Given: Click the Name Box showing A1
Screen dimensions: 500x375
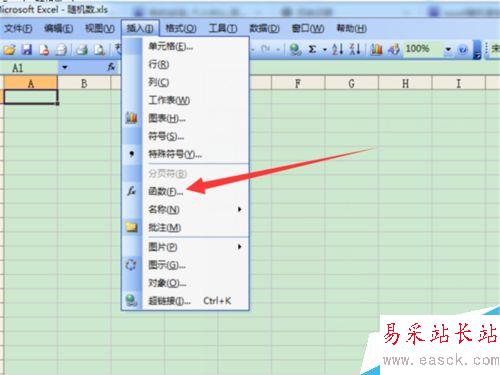Looking at the screenshot, I should tap(30, 68).
